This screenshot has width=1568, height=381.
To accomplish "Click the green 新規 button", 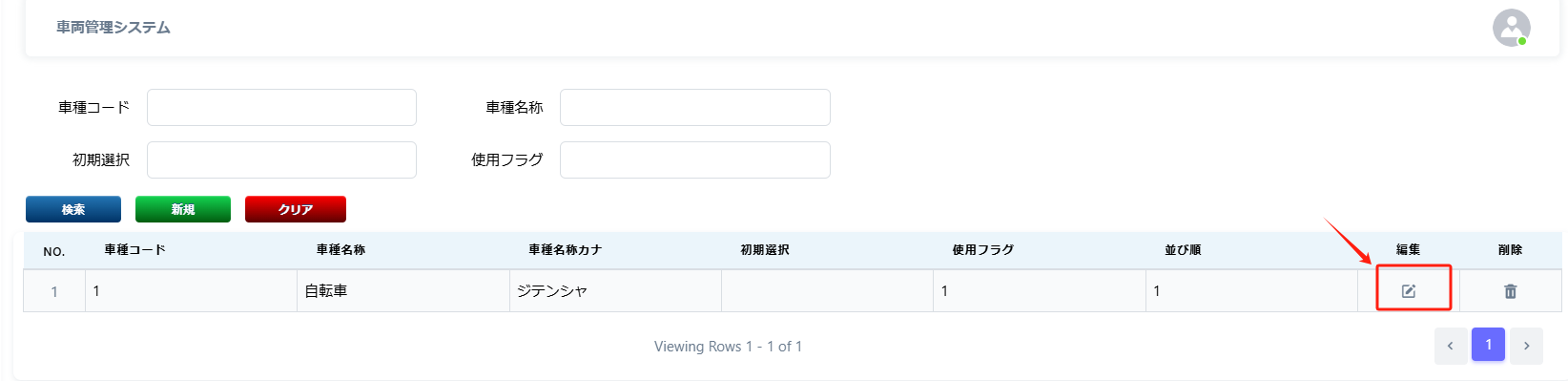I will tap(183, 209).
